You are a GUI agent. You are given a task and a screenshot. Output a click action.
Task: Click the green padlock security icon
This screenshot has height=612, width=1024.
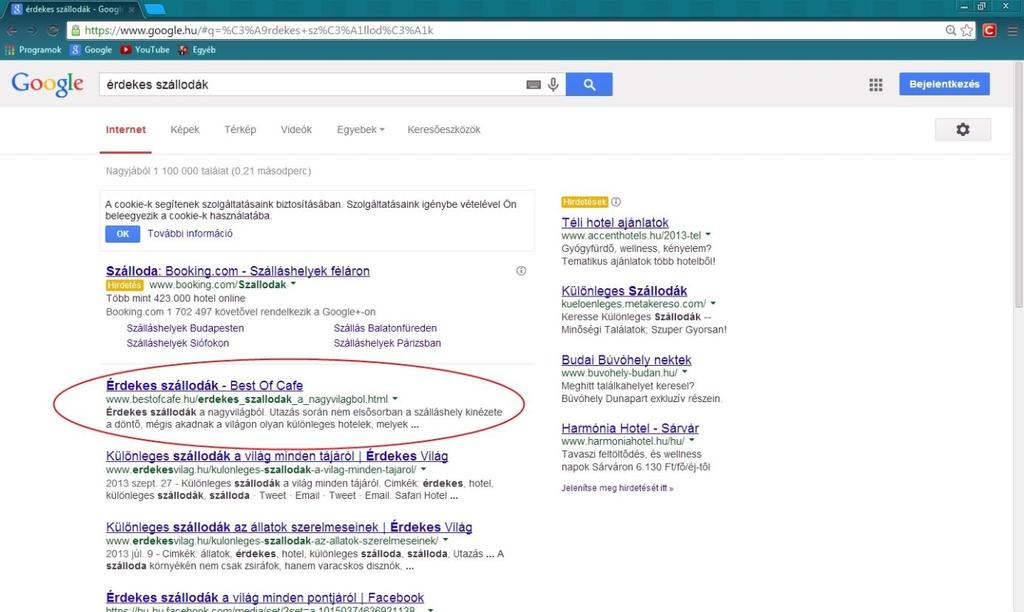click(x=76, y=30)
